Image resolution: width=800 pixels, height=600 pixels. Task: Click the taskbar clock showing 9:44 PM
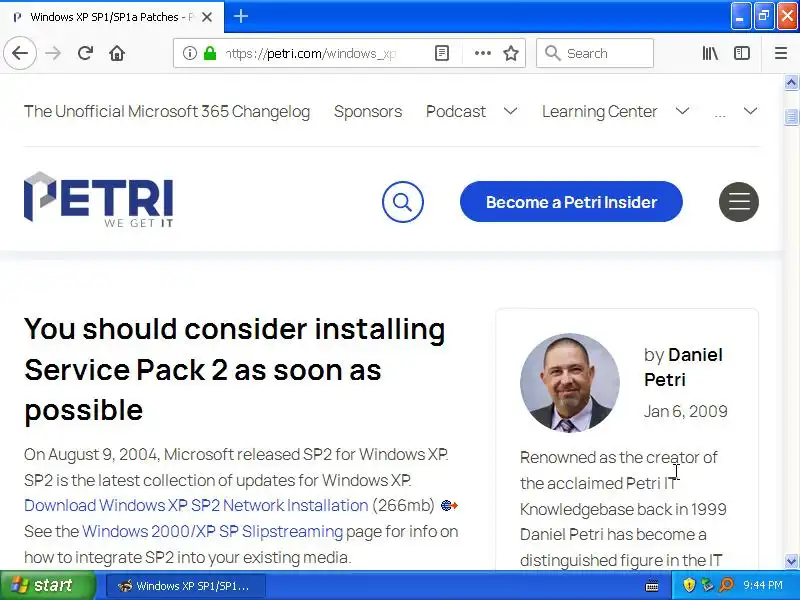pos(762,585)
